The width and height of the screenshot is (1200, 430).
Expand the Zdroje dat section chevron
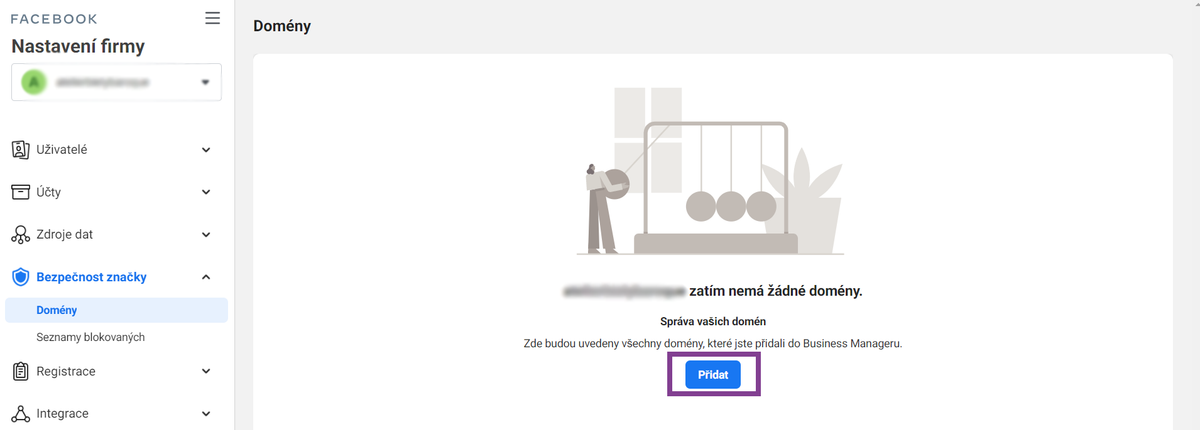206,235
